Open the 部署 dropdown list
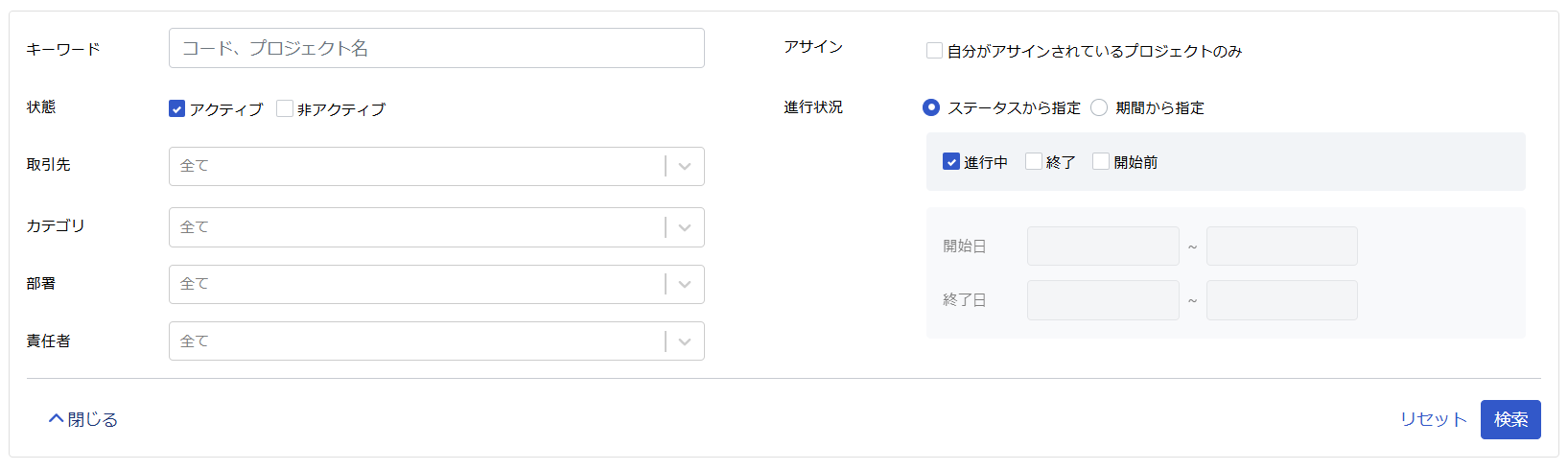Viewport: 1568px width, 470px height. point(436,284)
